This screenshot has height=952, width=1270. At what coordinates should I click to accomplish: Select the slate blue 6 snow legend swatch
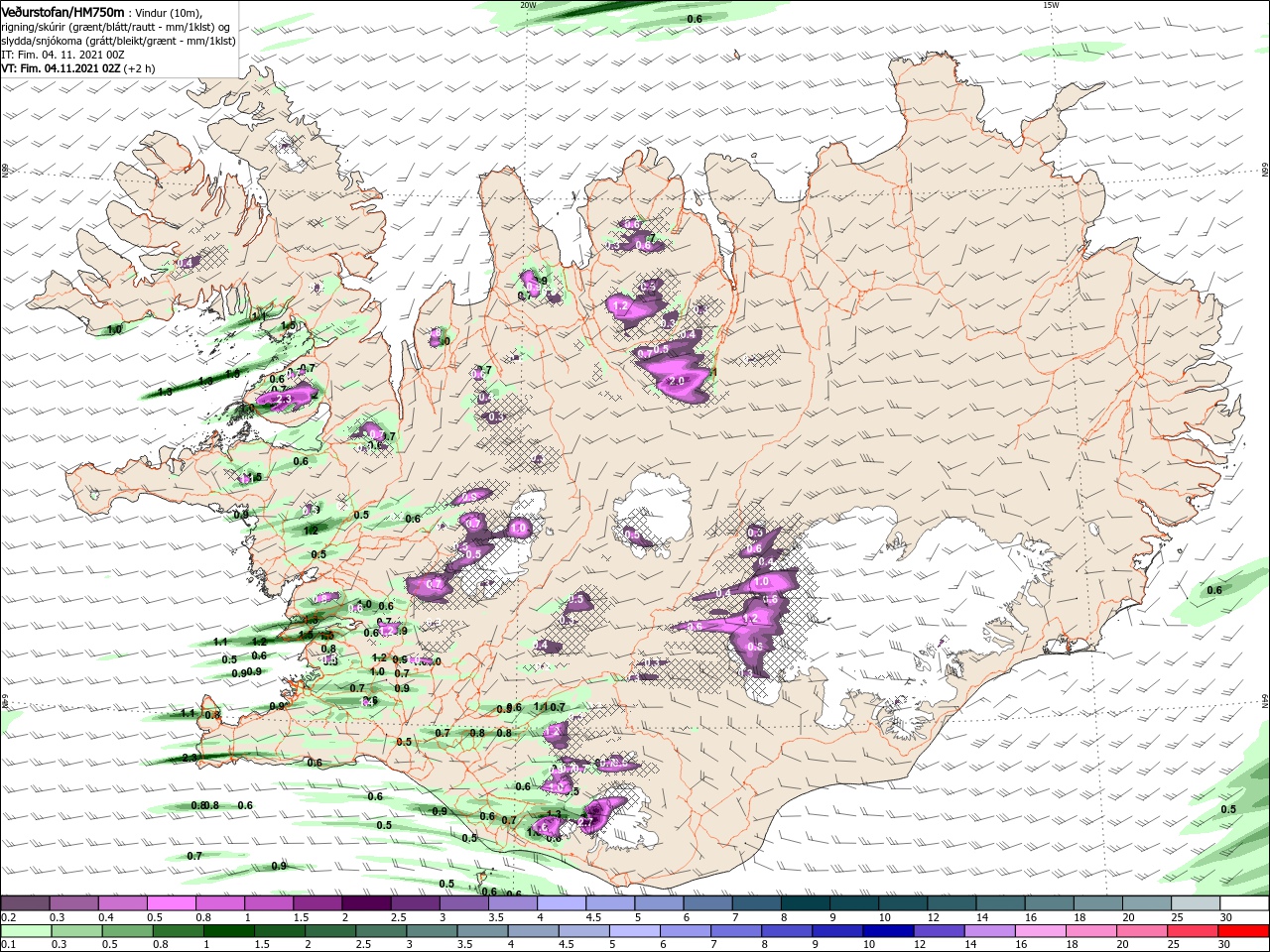[708, 903]
